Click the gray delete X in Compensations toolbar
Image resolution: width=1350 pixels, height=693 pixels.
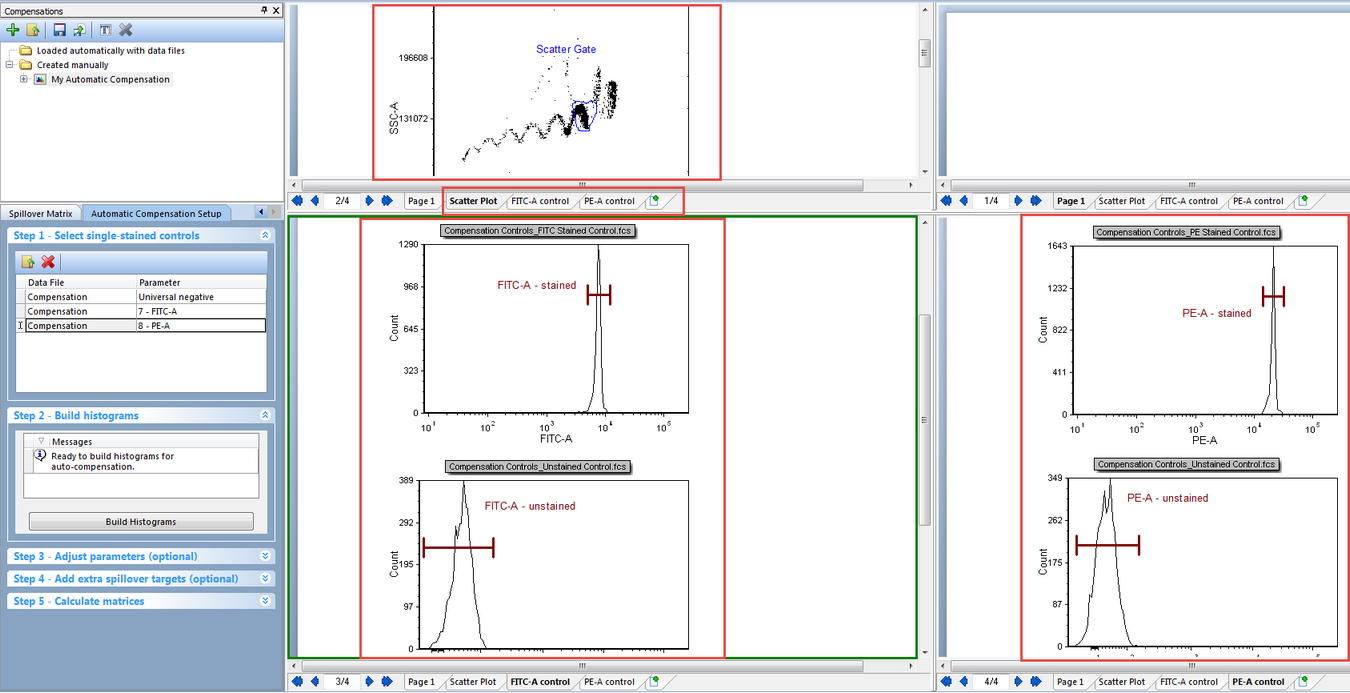pos(126,30)
